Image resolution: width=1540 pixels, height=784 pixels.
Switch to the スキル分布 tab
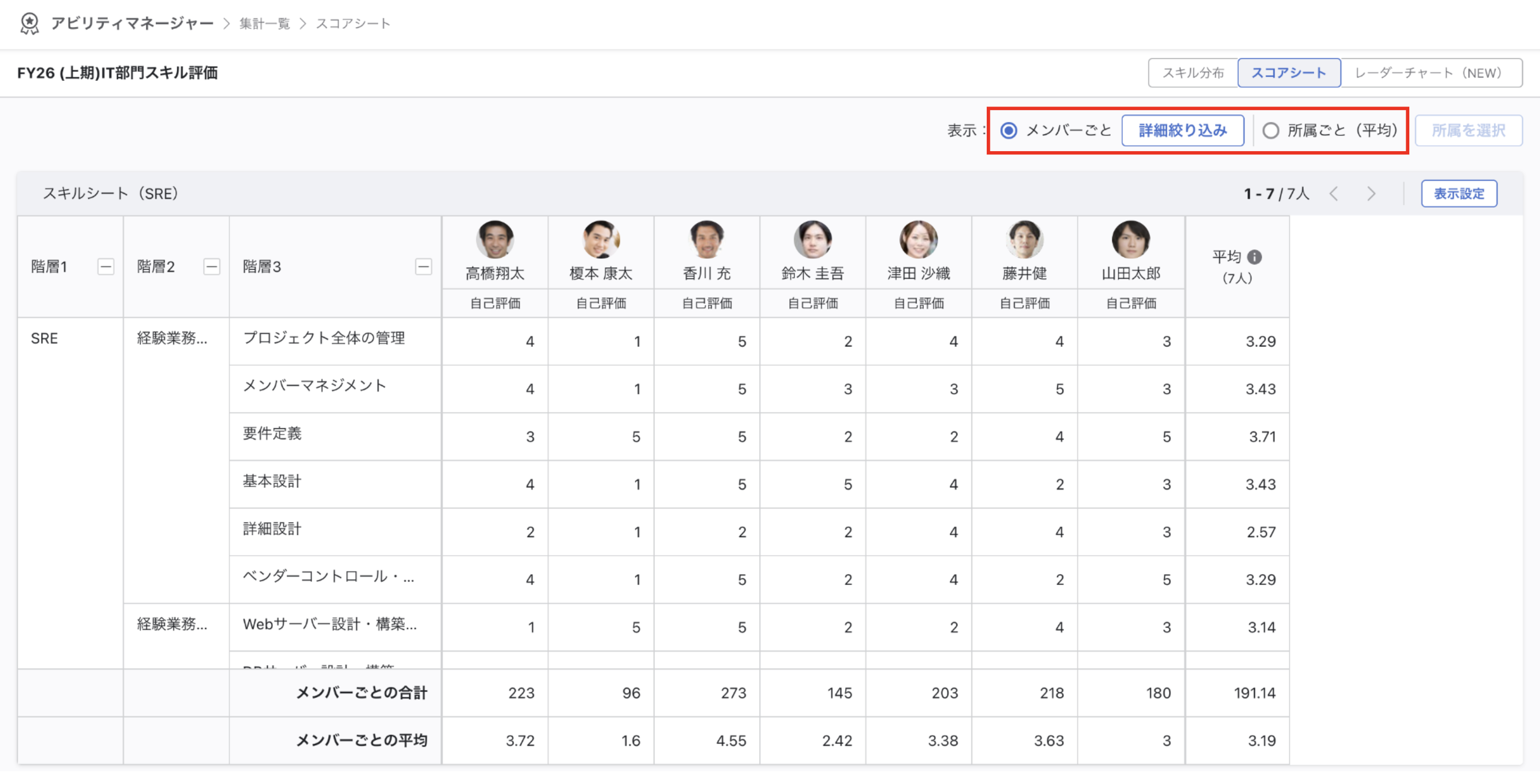[x=1193, y=73]
